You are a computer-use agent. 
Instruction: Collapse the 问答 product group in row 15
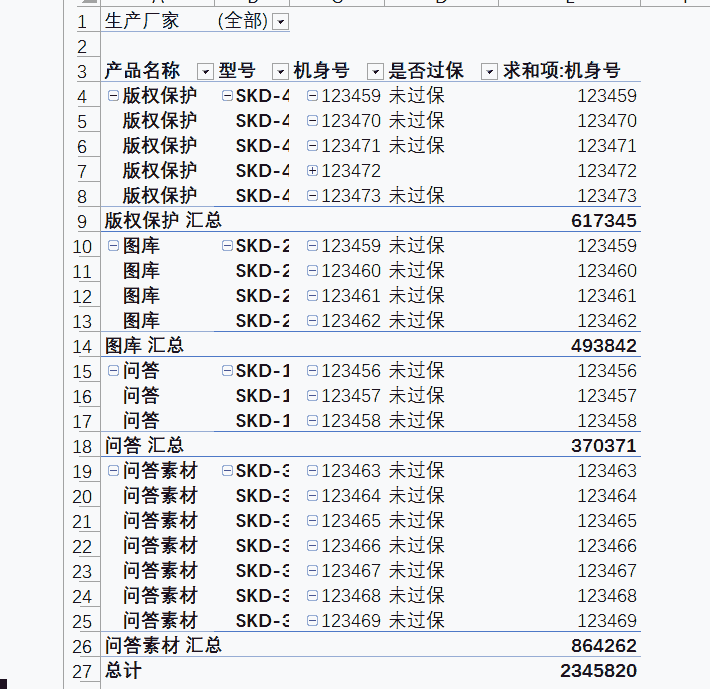[x=113, y=371]
